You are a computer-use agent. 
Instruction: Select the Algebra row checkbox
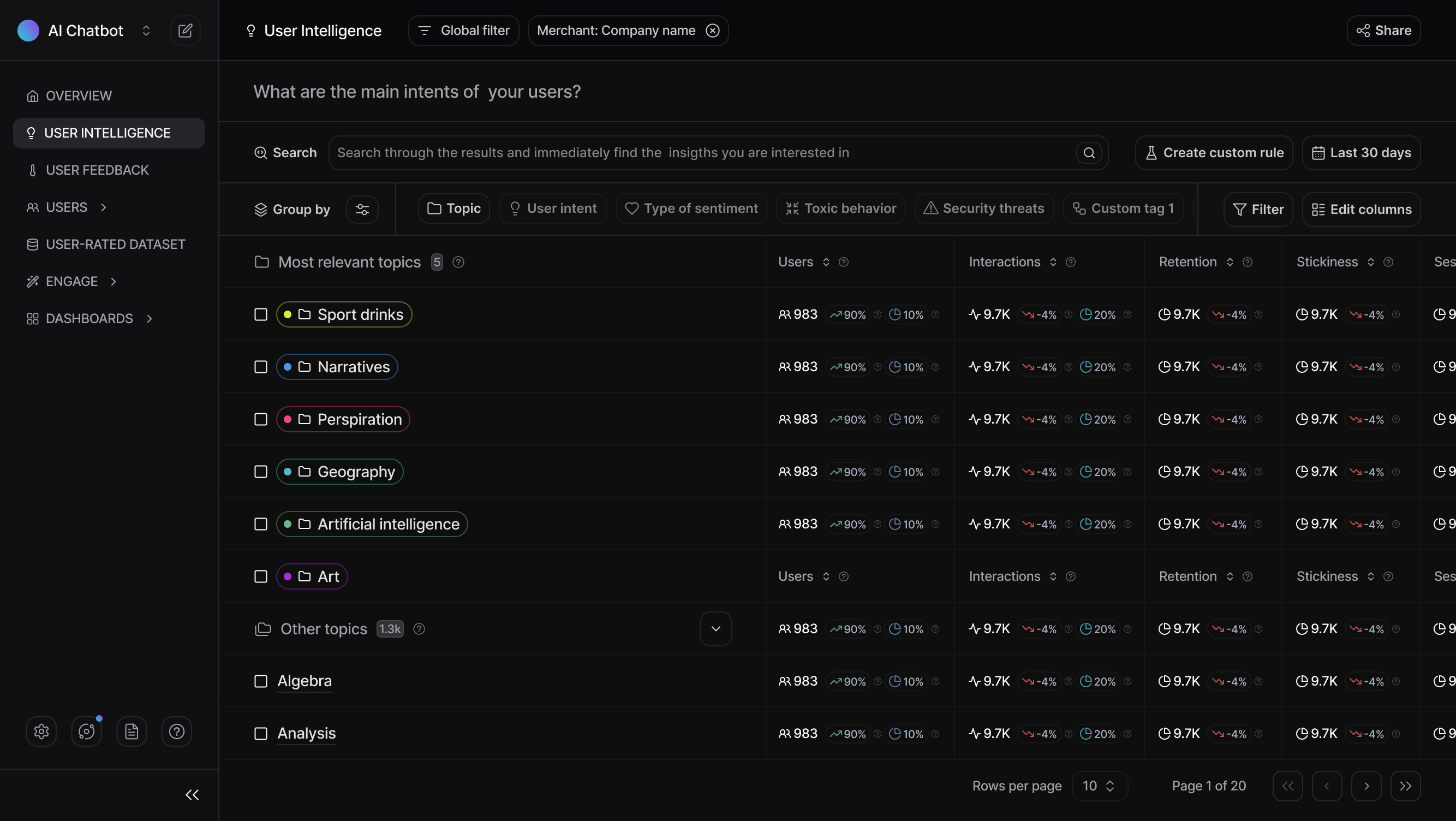pyautogui.click(x=260, y=681)
